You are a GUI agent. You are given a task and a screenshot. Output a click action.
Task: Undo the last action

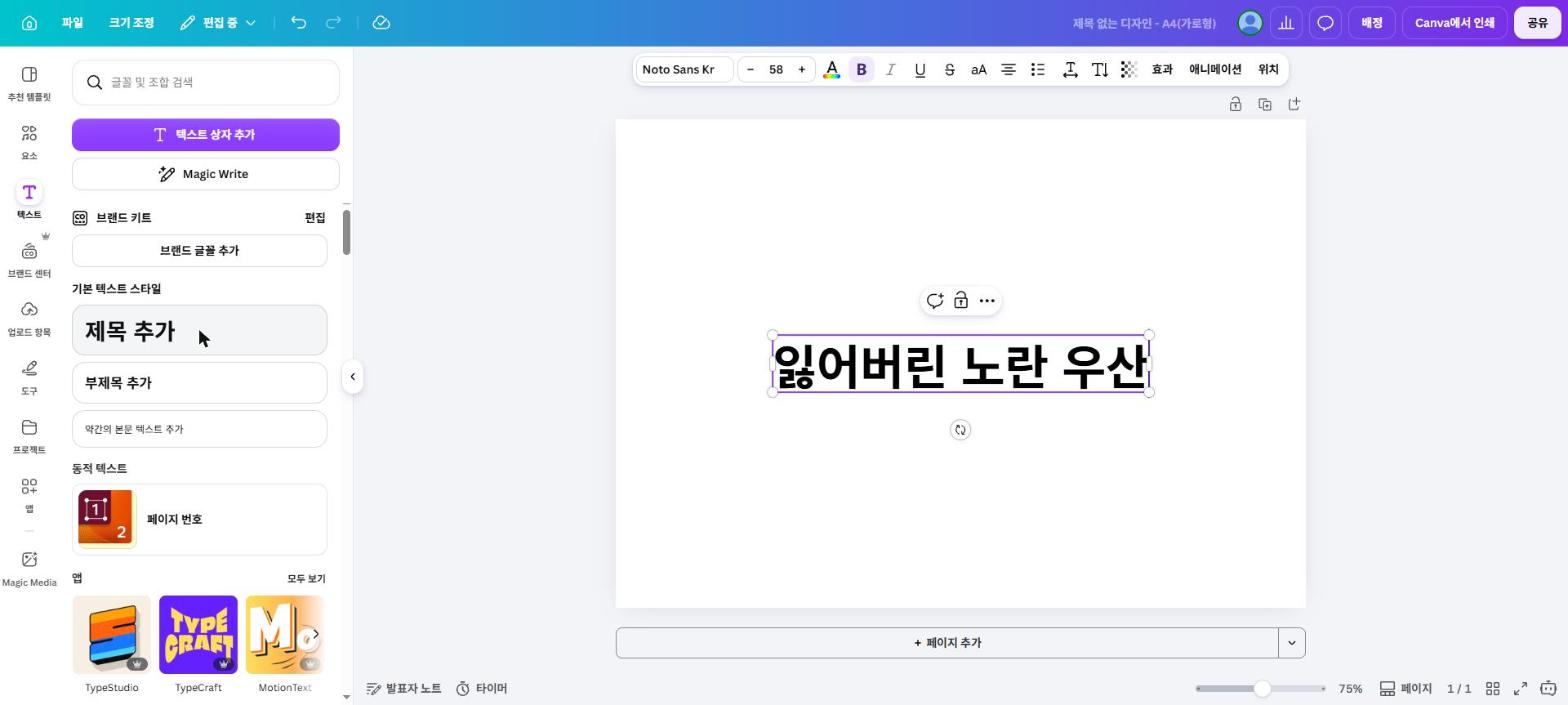pos(298,22)
